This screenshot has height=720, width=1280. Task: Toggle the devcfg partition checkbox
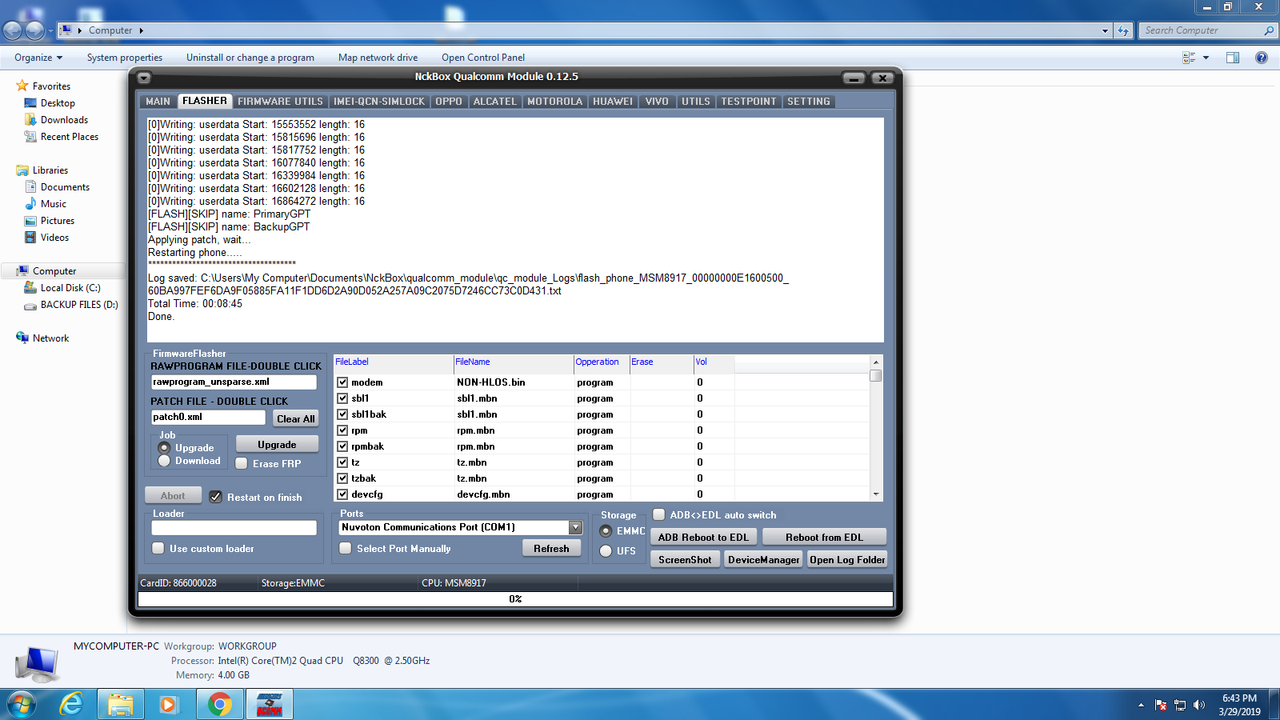343,494
